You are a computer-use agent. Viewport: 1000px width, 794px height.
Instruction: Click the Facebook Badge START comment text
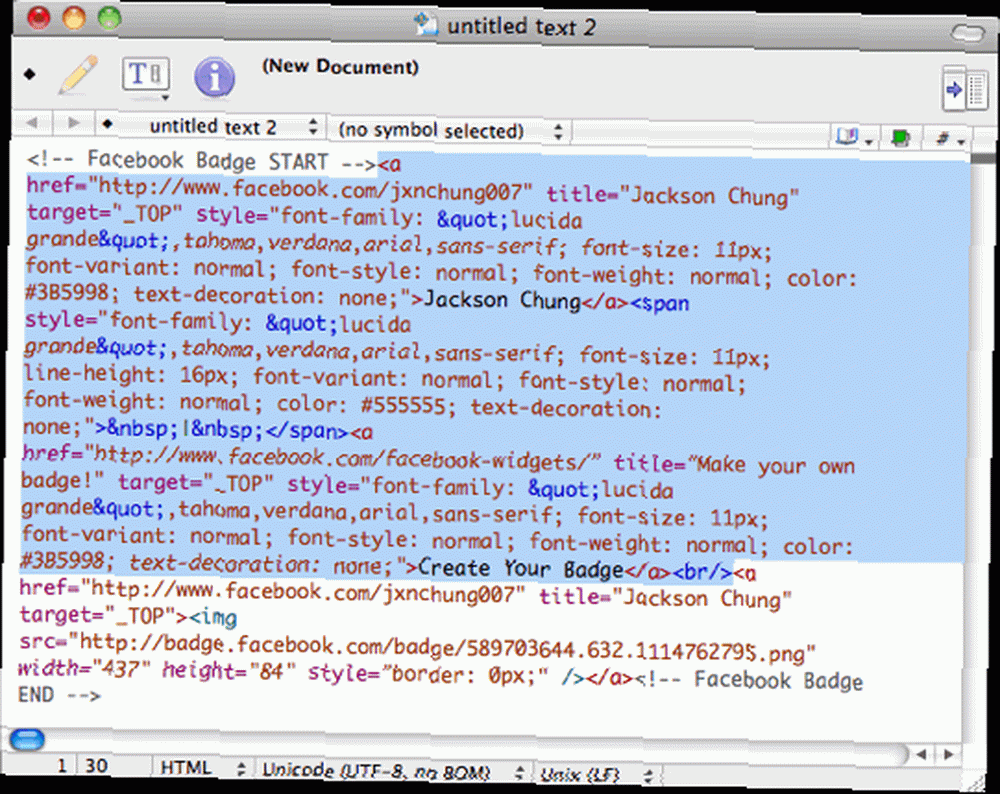[200, 161]
